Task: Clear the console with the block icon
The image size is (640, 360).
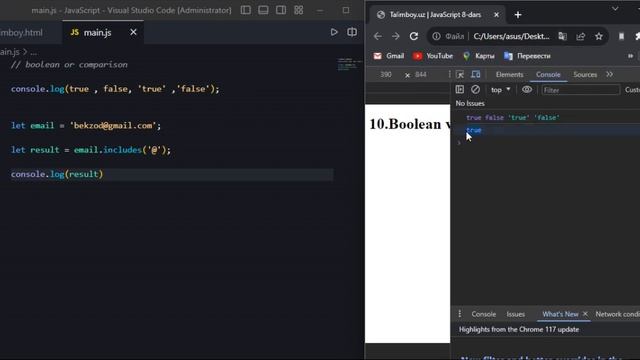Action: point(476,89)
